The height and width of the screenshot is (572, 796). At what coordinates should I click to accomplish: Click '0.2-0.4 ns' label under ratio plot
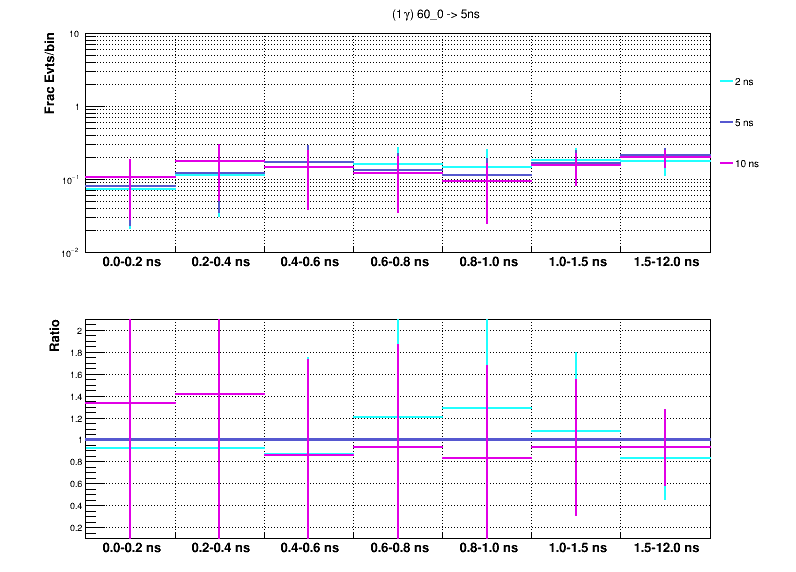click(x=220, y=550)
